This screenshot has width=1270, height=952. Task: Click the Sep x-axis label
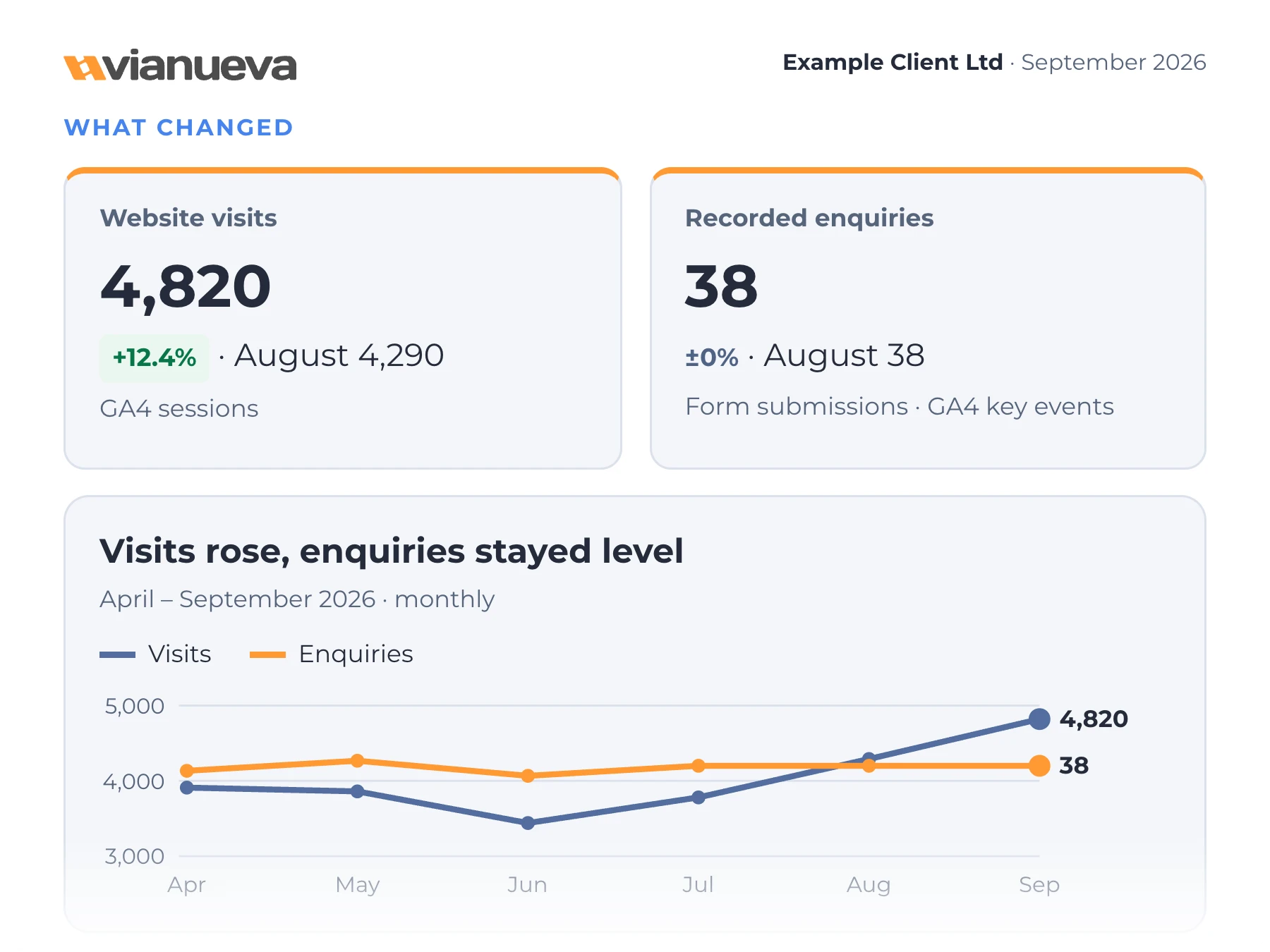tap(1039, 885)
